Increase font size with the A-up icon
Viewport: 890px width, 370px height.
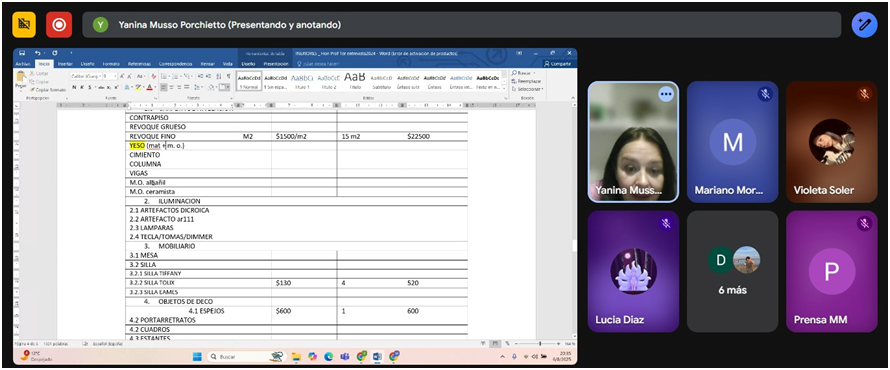point(122,76)
